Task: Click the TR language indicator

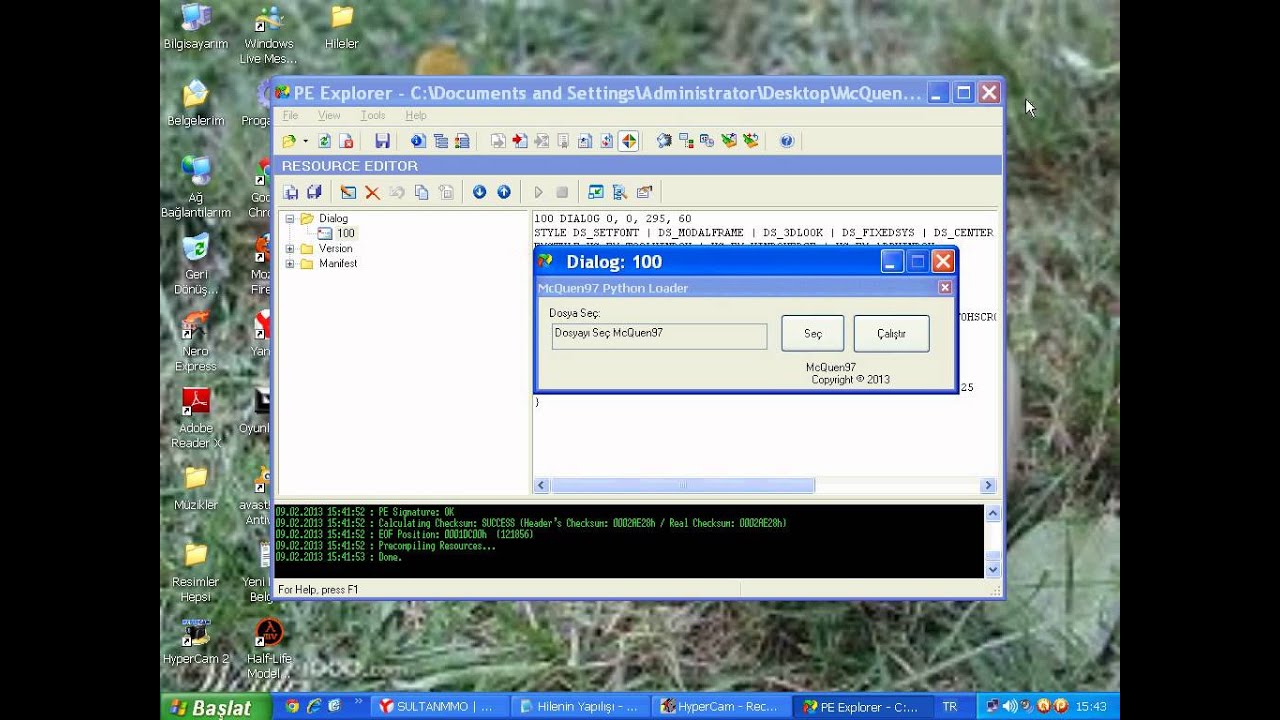Action: [x=949, y=707]
